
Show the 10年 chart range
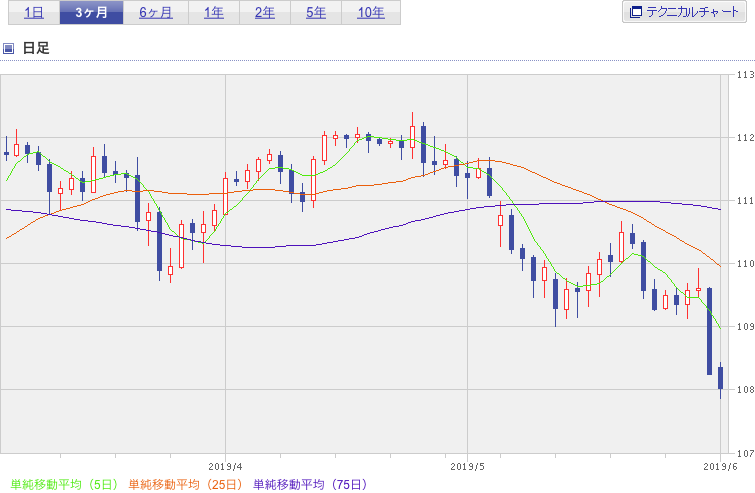point(371,13)
